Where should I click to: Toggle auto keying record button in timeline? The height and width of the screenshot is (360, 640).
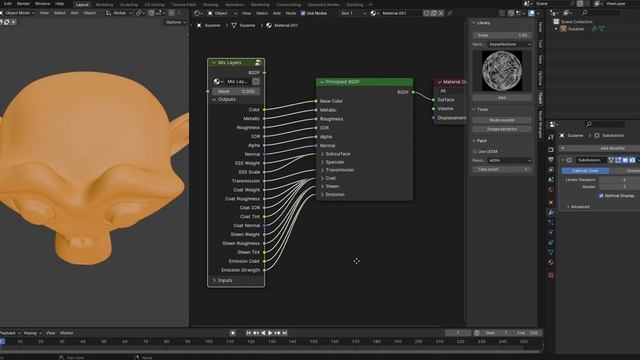(233, 333)
